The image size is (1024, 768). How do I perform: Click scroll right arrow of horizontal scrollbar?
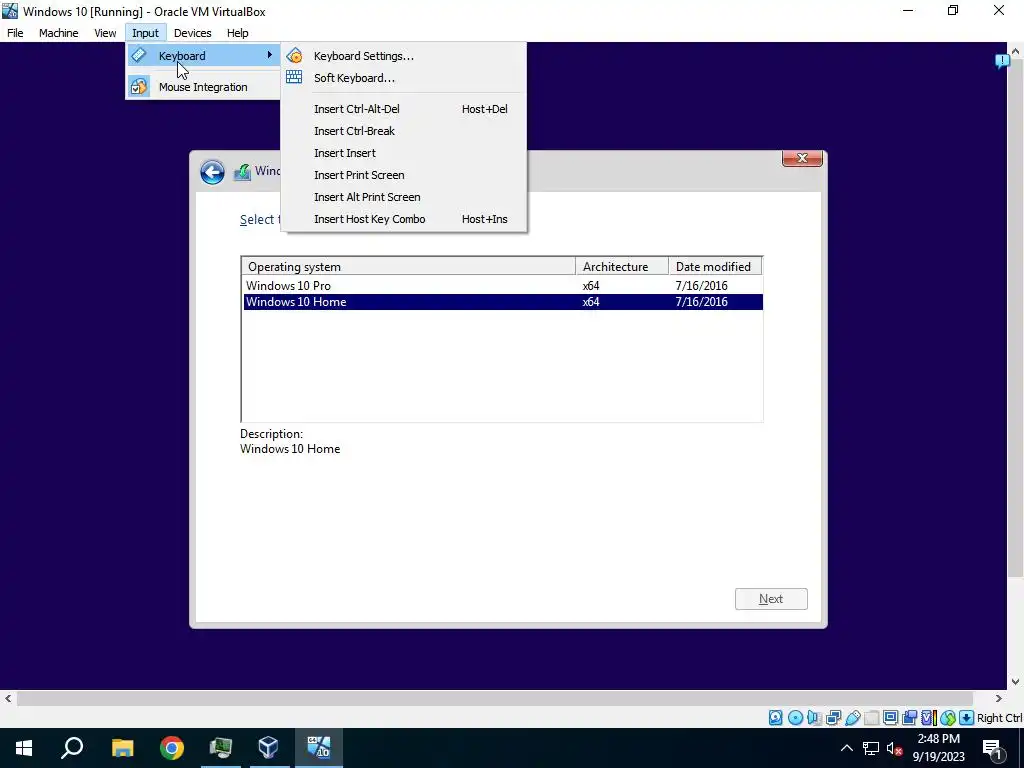[x=999, y=699]
